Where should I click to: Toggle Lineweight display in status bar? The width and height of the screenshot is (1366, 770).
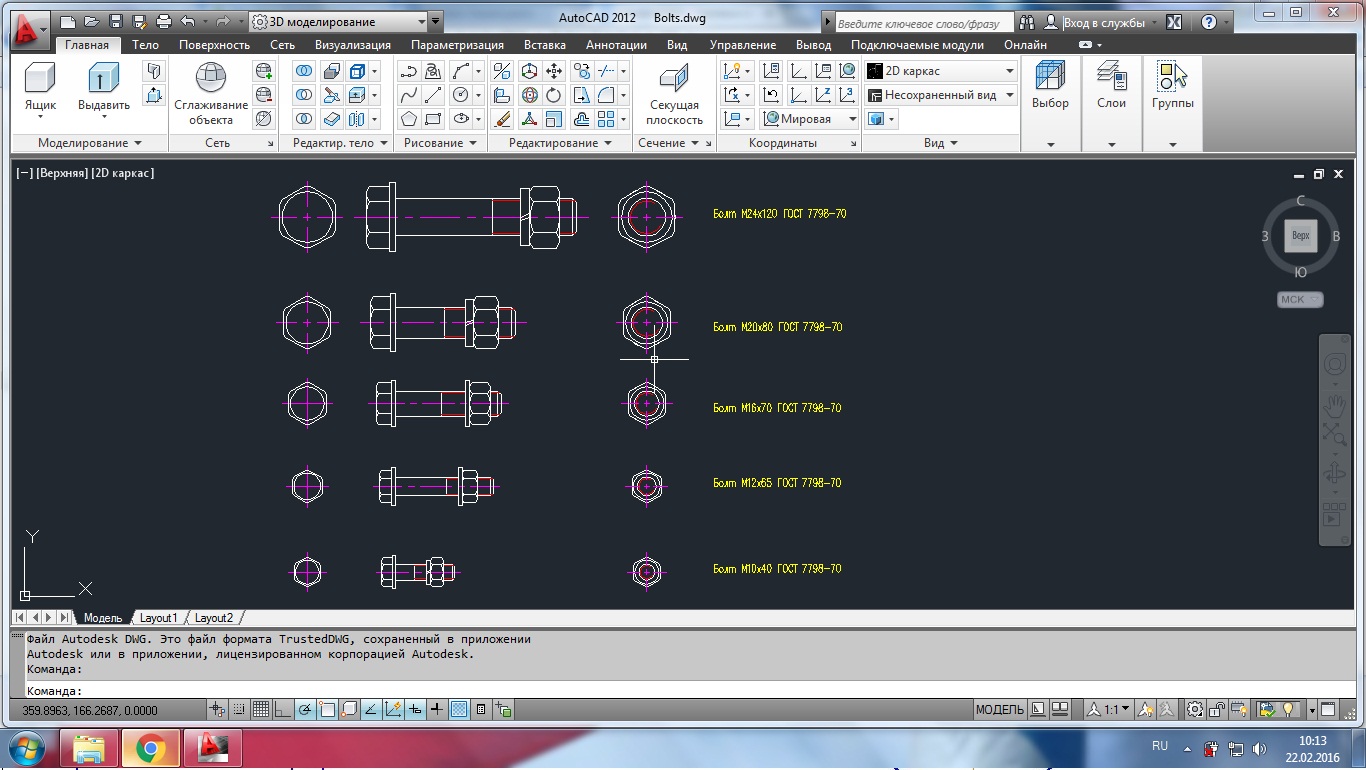point(437,710)
